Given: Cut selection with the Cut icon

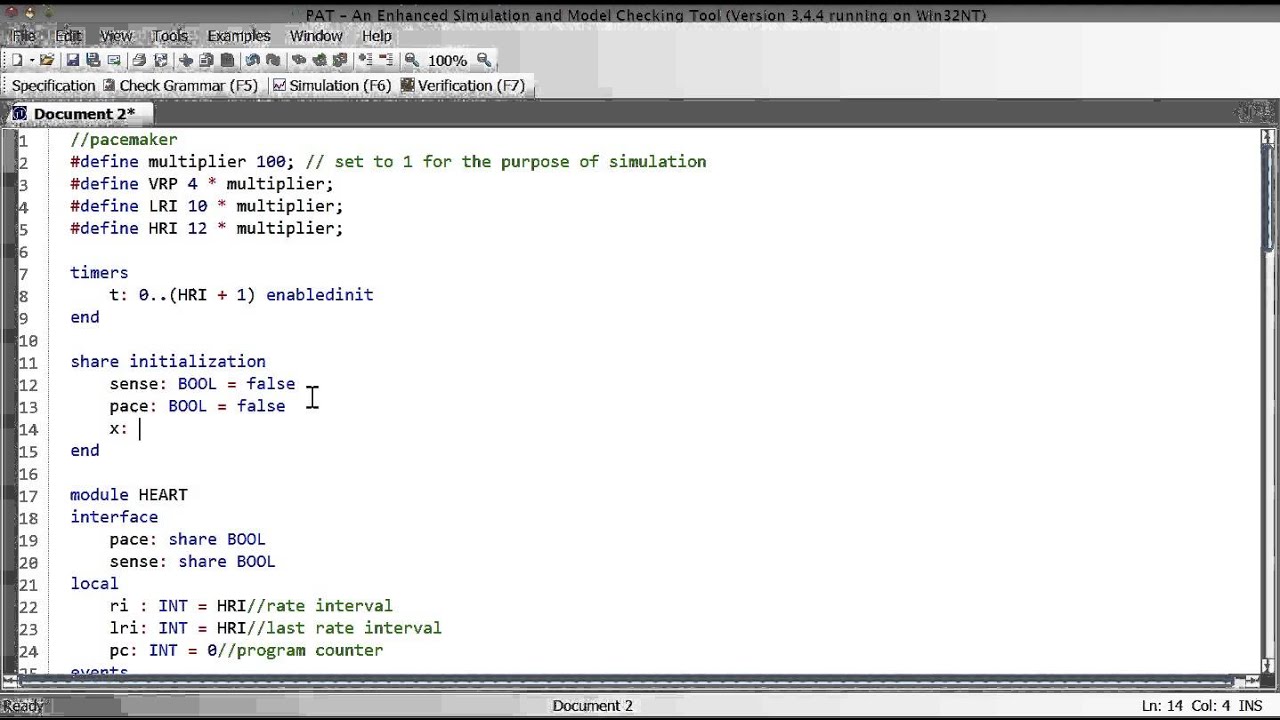Looking at the screenshot, I should 185,60.
